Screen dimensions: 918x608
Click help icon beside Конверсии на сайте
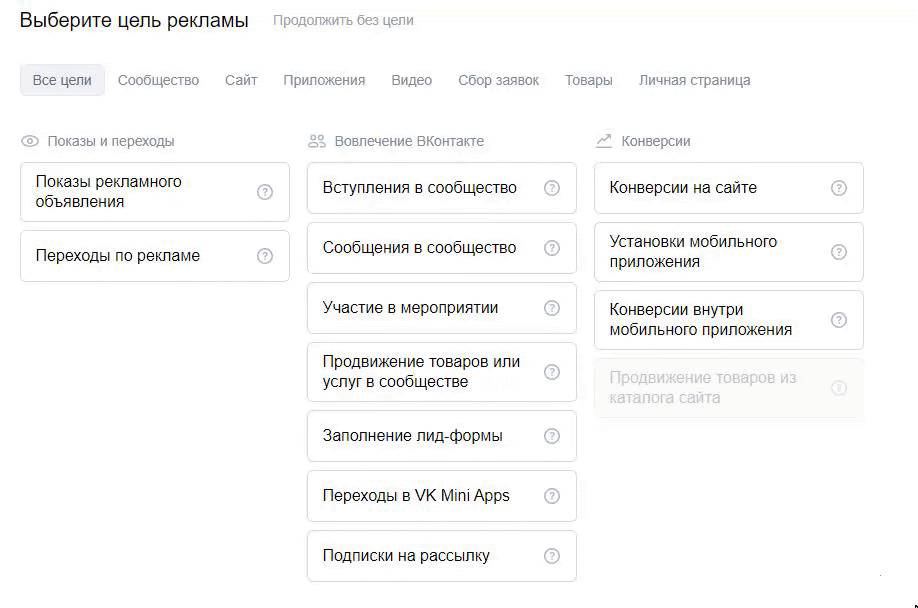838,188
